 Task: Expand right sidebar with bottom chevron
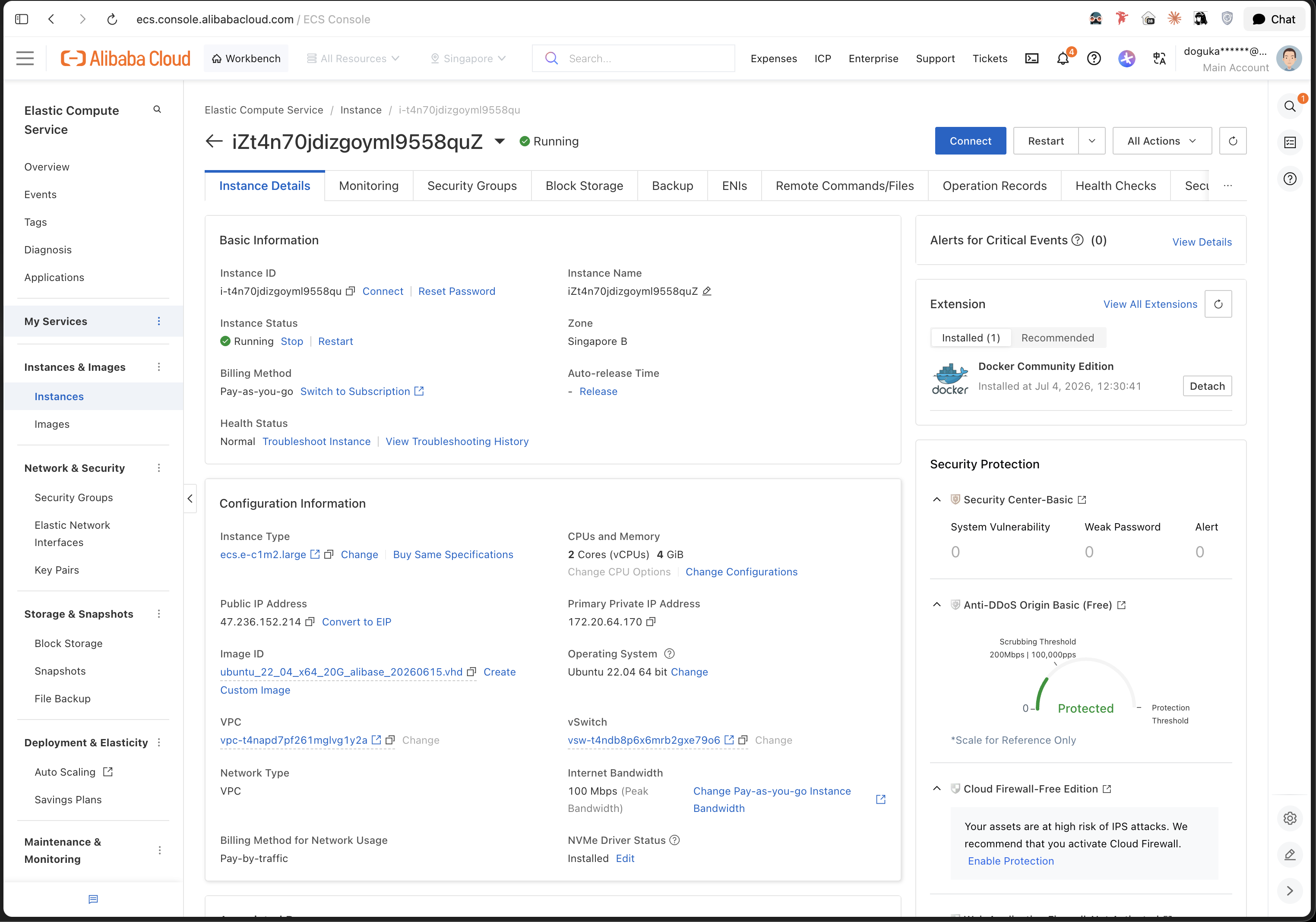[x=1290, y=891]
